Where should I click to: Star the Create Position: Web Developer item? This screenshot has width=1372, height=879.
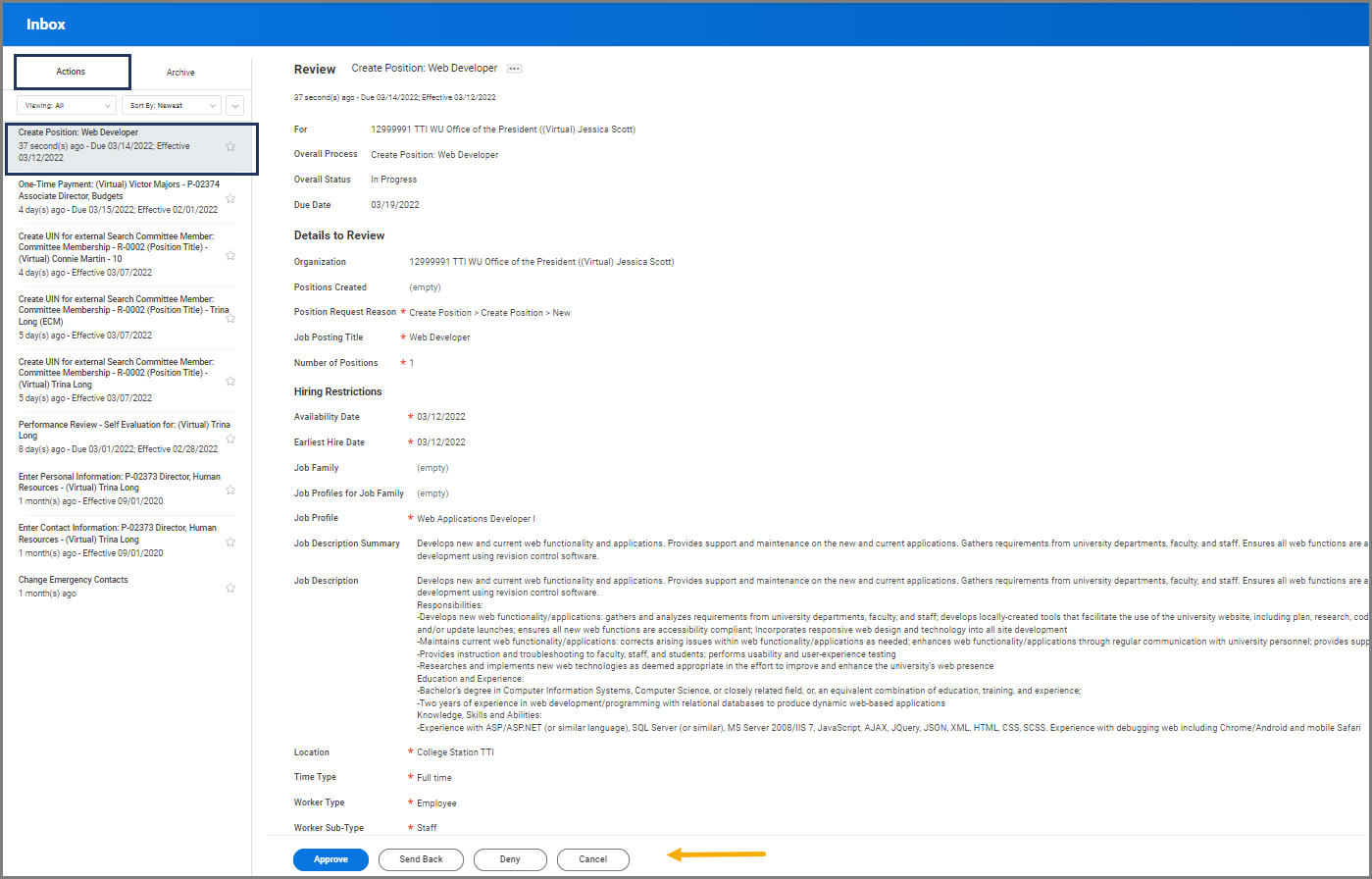pyautogui.click(x=230, y=146)
